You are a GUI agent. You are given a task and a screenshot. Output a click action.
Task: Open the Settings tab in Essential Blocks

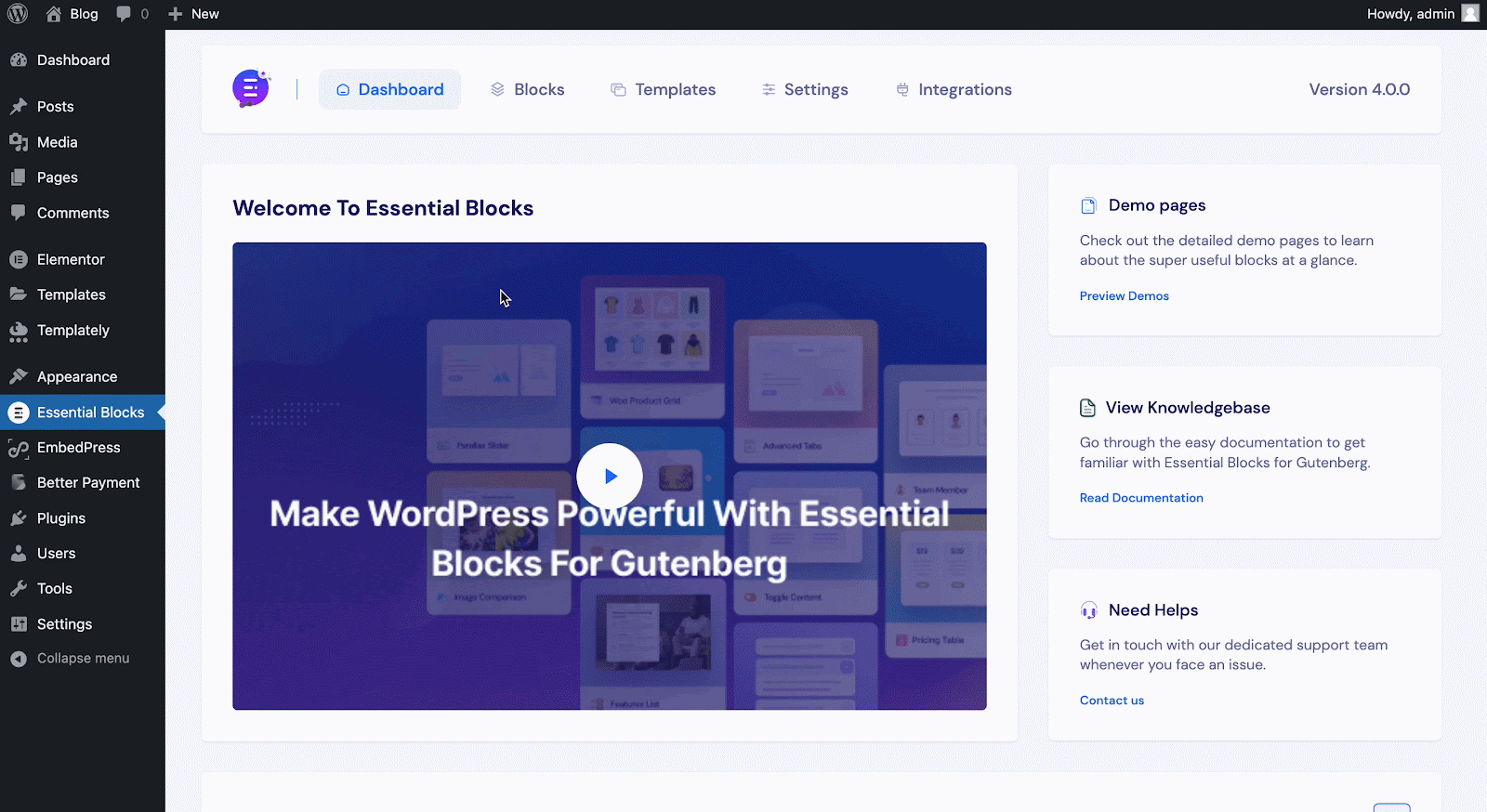[805, 89]
